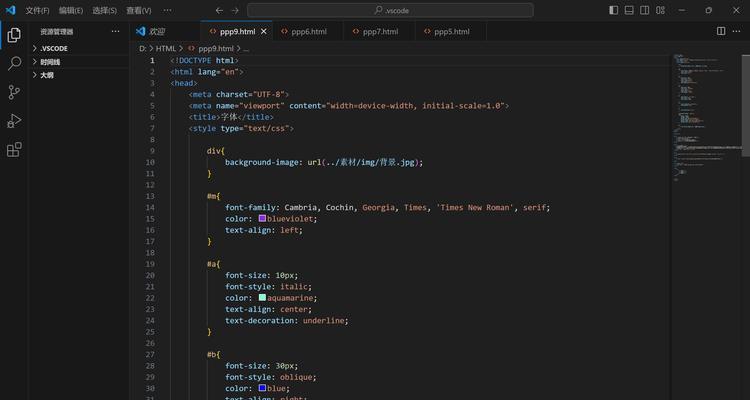Click the text-decoration: underline line

[287, 321]
